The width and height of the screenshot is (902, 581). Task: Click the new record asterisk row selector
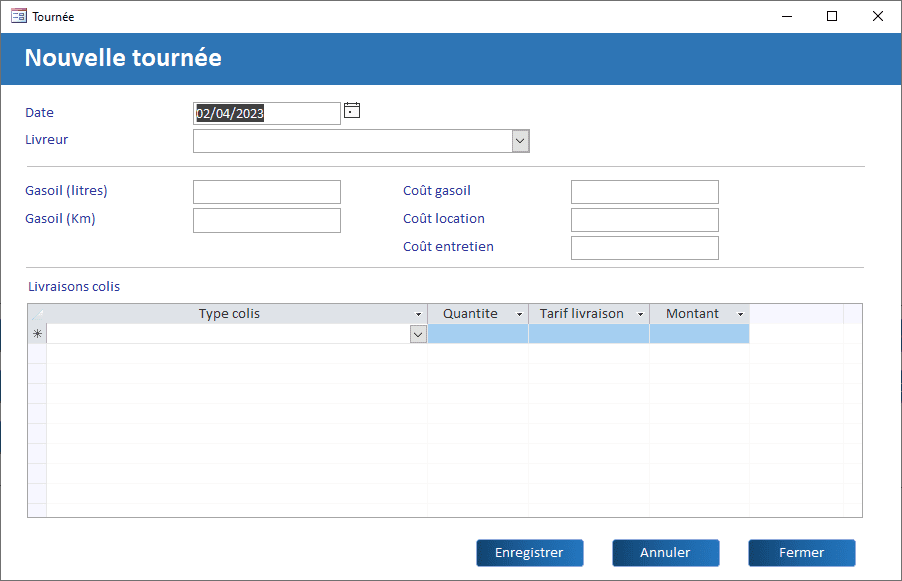[x=37, y=334]
